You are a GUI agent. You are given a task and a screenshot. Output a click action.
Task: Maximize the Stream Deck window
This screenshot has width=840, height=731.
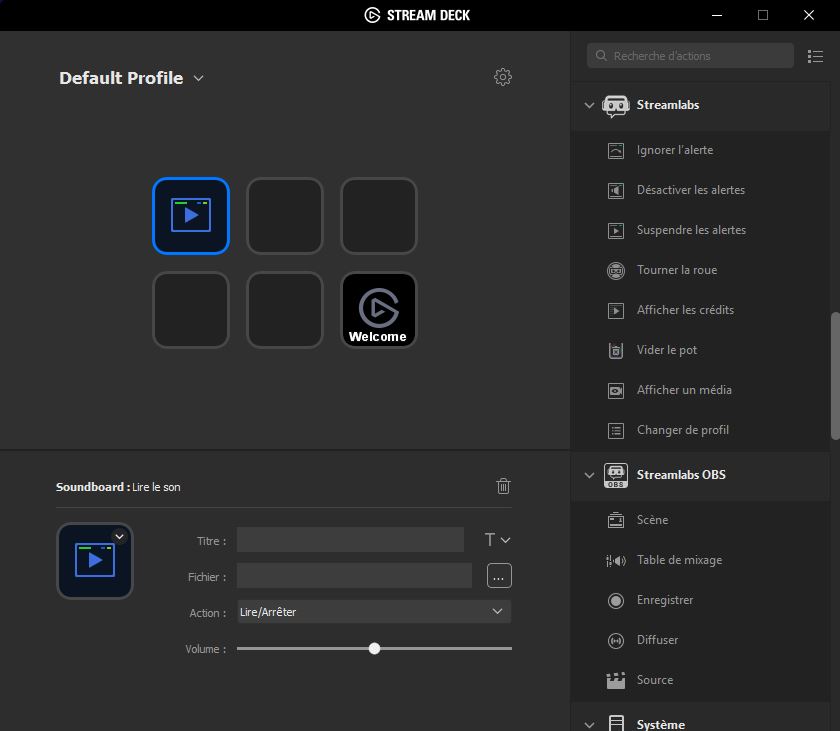click(763, 15)
